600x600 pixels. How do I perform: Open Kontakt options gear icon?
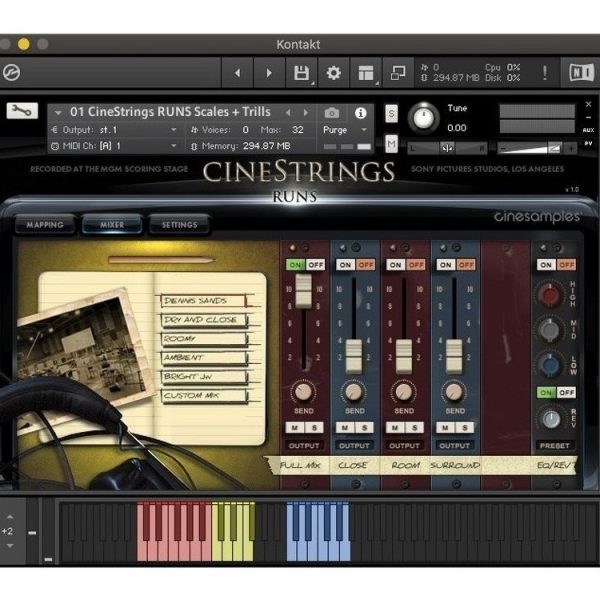pos(334,72)
